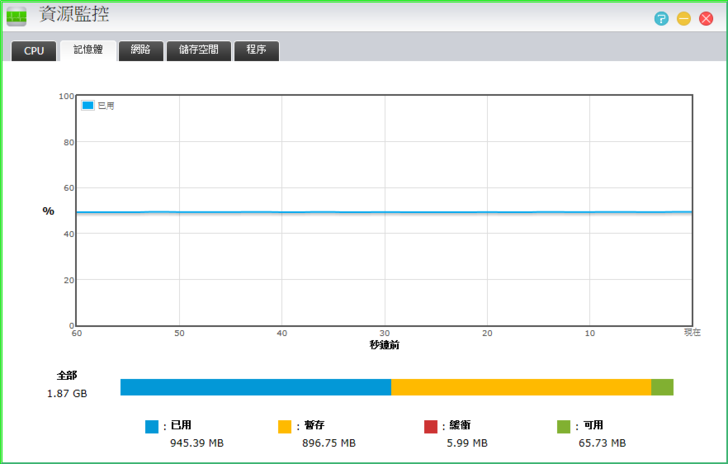The height and width of the screenshot is (464, 728).
Task: Click the yellow cached segment of memory bar
Action: click(x=520, y=387)
